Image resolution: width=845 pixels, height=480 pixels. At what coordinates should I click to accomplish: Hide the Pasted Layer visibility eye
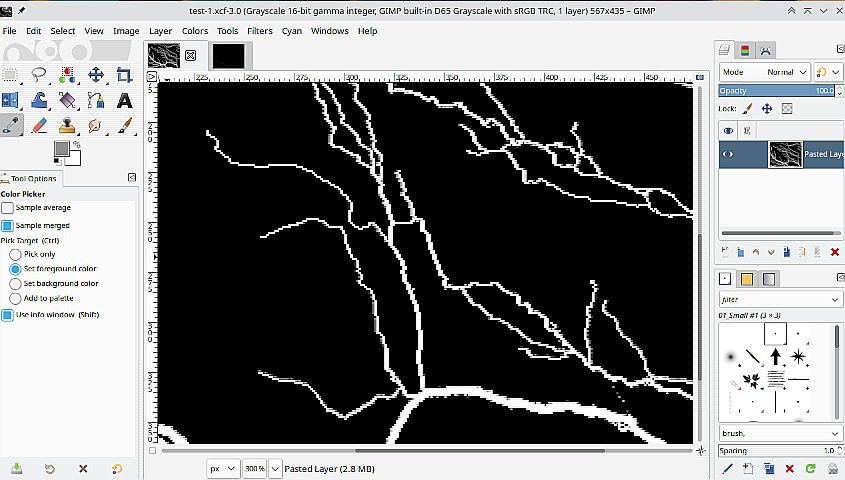click(x=728, y=154)
